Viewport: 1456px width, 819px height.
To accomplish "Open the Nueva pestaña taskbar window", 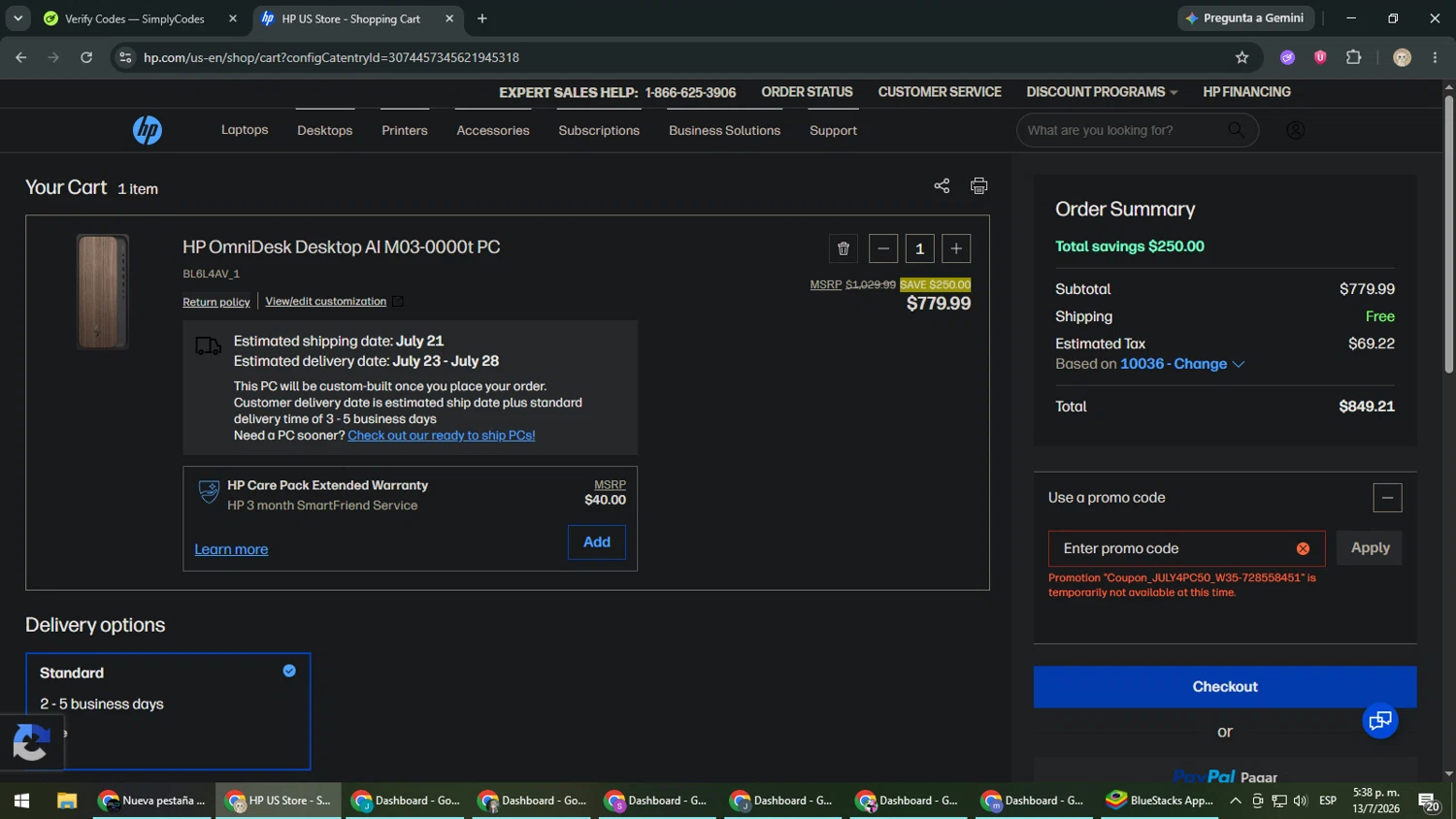I will click(x=153, y=801).
